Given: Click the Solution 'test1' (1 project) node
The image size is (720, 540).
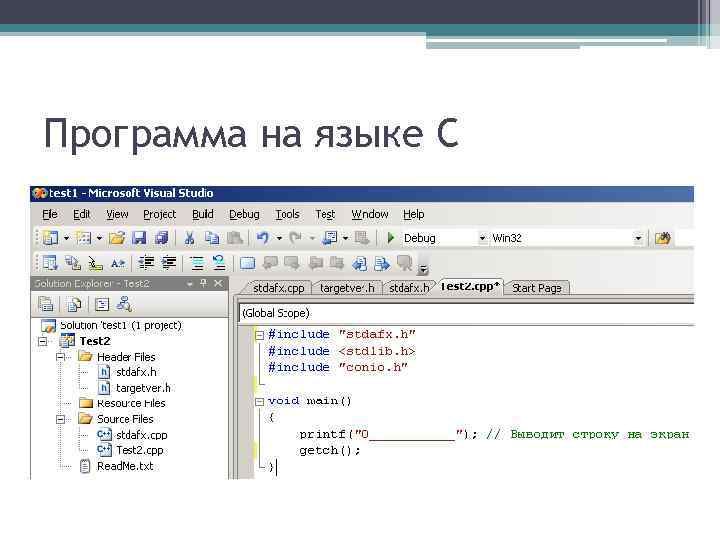Looking at the screenshot, I should 121,325.
